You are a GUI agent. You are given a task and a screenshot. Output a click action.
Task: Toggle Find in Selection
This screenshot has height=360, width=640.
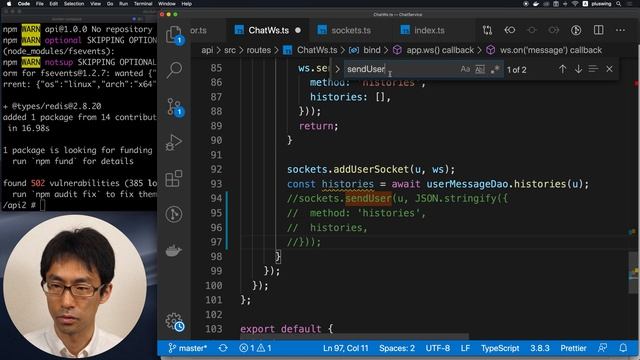pos(593,69)
